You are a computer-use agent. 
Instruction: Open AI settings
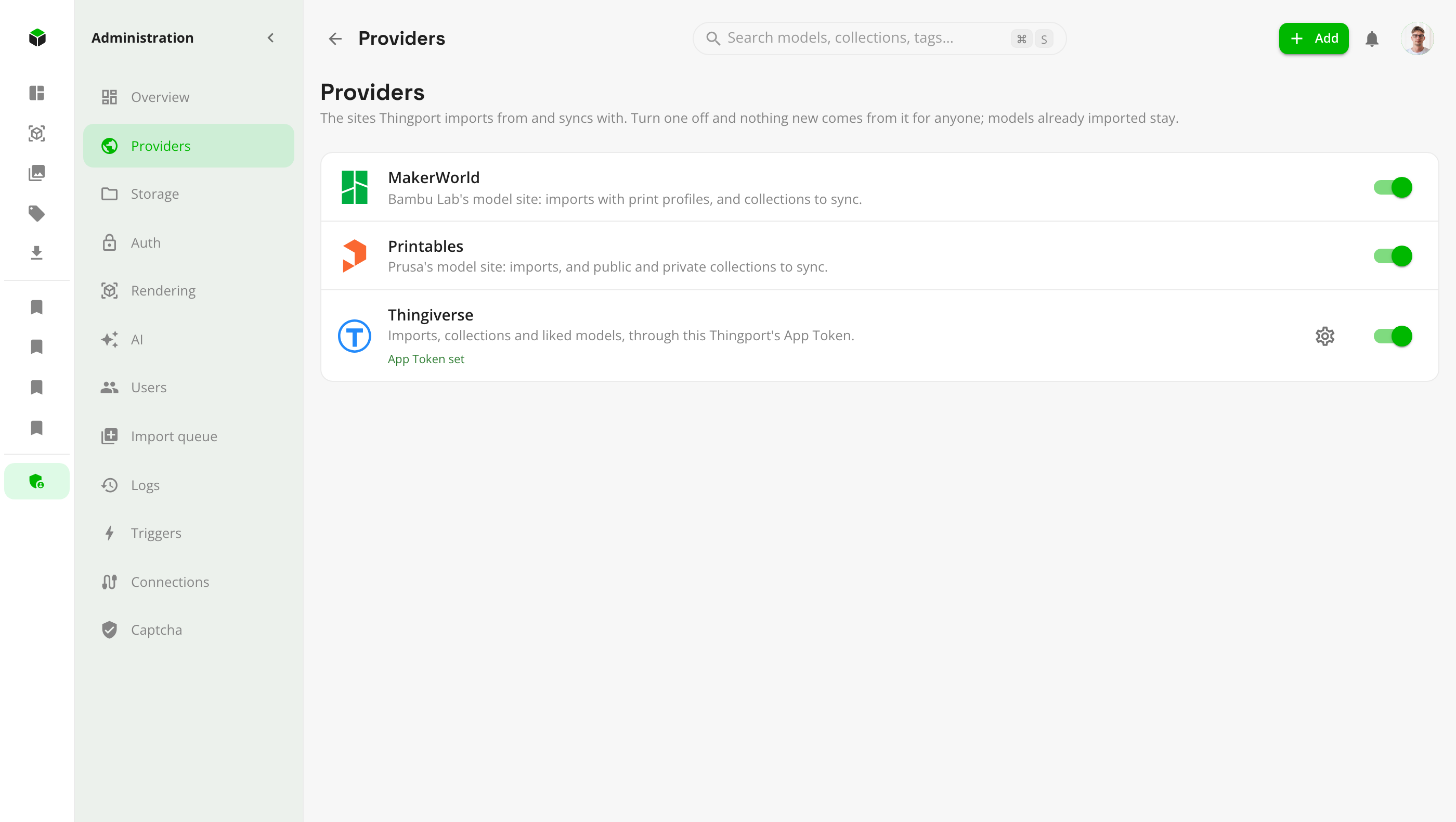coord(189,339)
